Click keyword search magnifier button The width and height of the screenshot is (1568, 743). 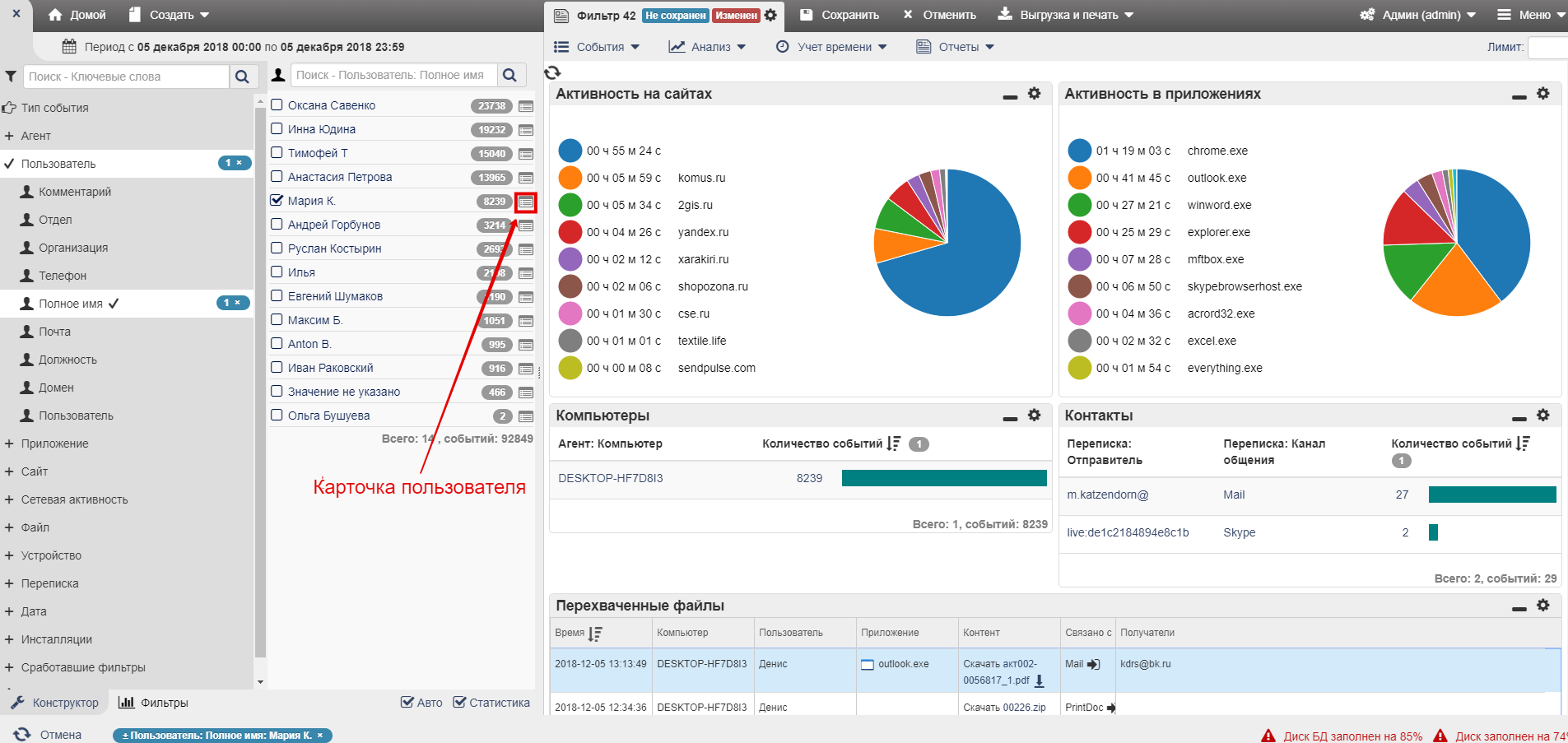[x=242, y=77]
